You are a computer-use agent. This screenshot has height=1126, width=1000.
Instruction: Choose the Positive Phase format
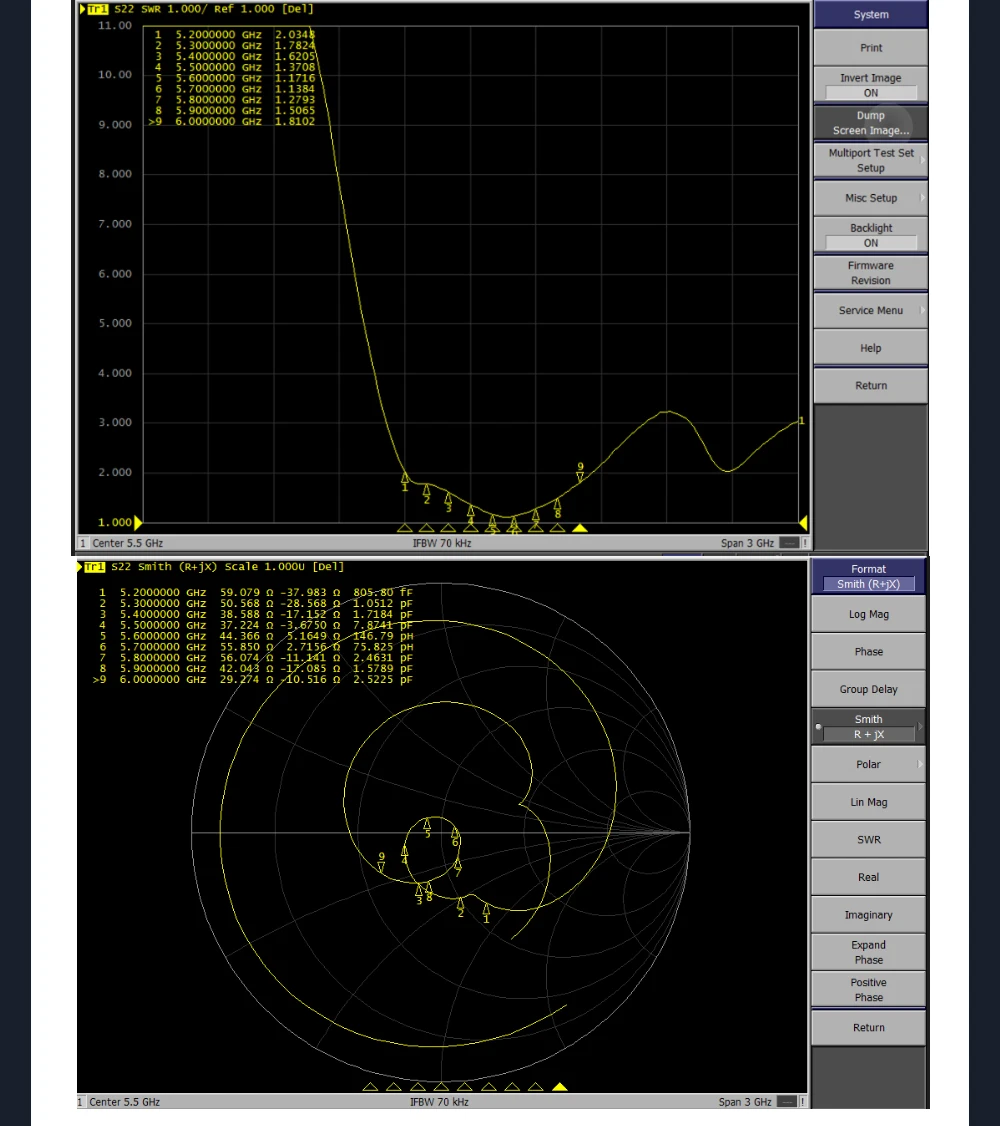point(869,990)
